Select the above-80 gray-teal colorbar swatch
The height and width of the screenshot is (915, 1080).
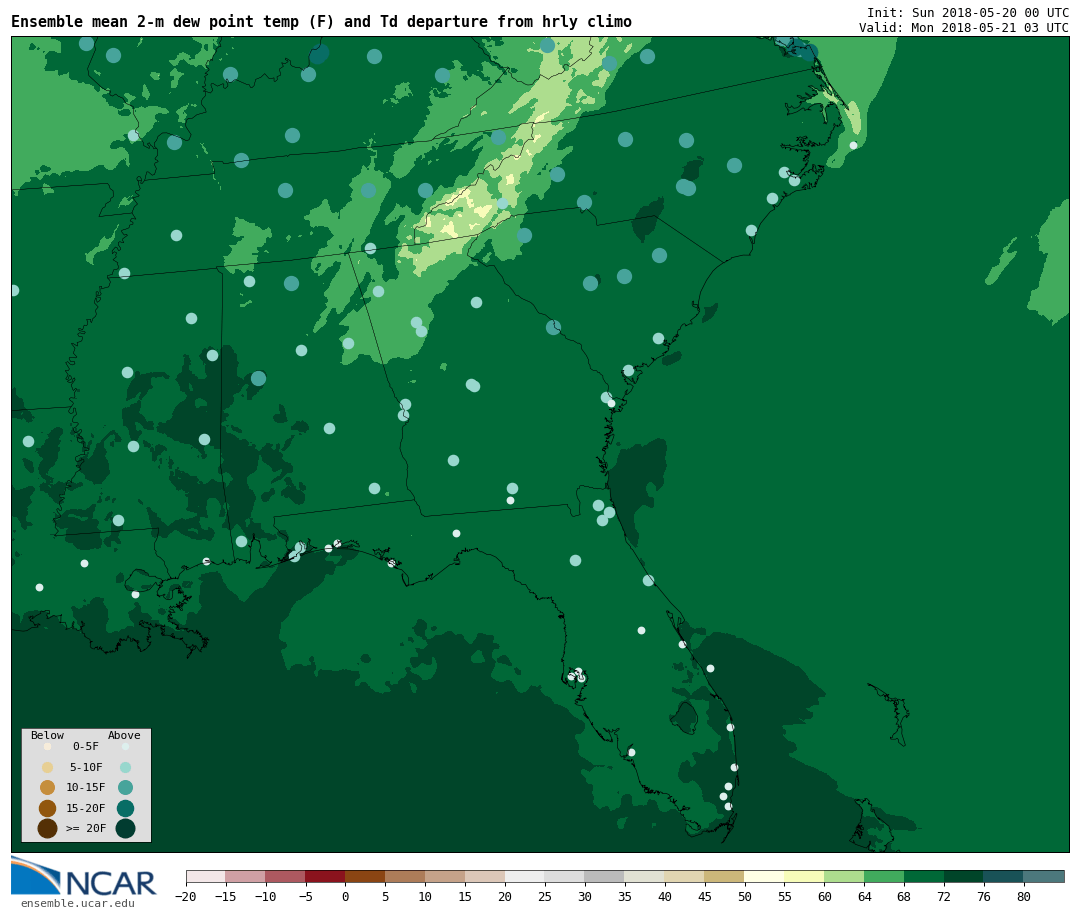click(1044, 877)
